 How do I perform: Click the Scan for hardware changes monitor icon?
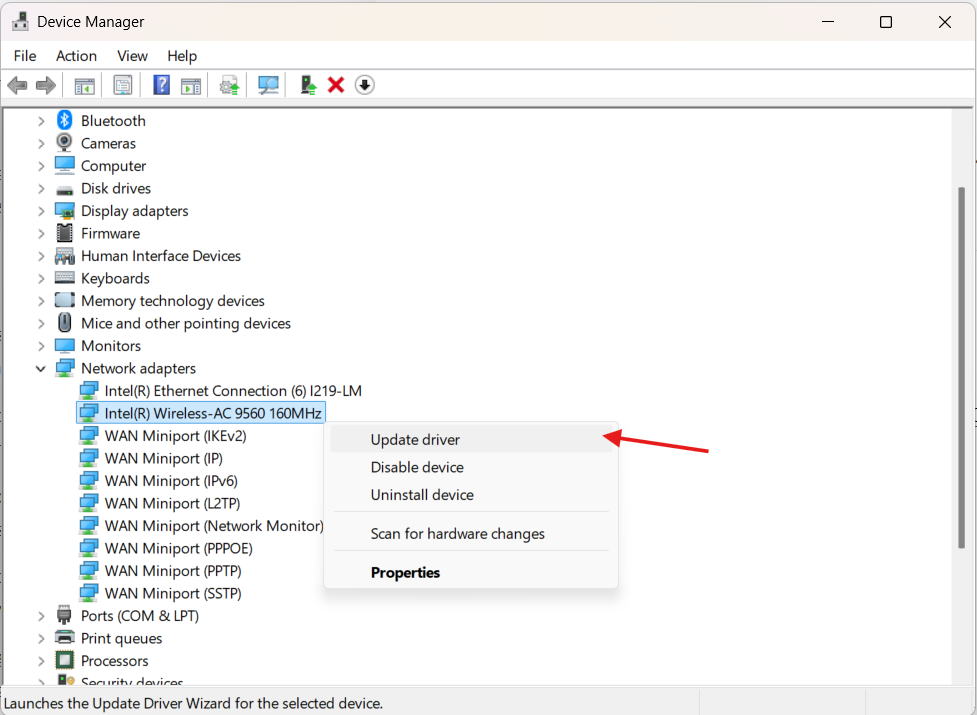click(269, 85)
